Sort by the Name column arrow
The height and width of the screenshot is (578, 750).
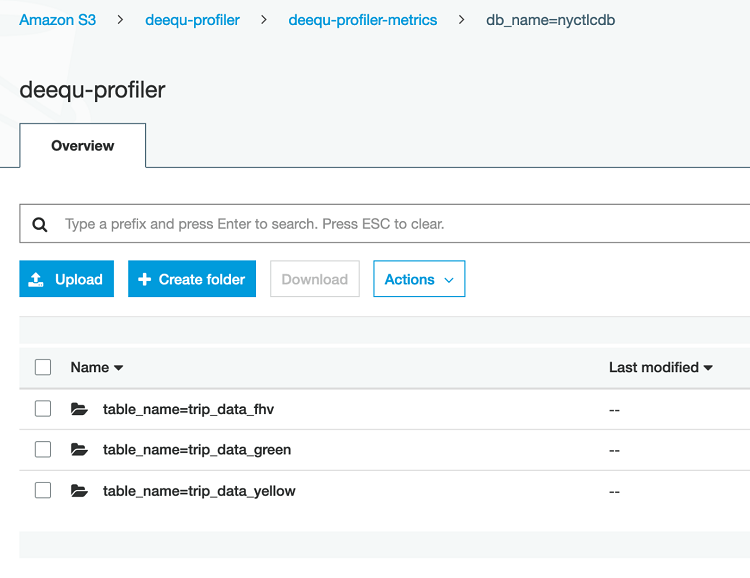[119, 368]
